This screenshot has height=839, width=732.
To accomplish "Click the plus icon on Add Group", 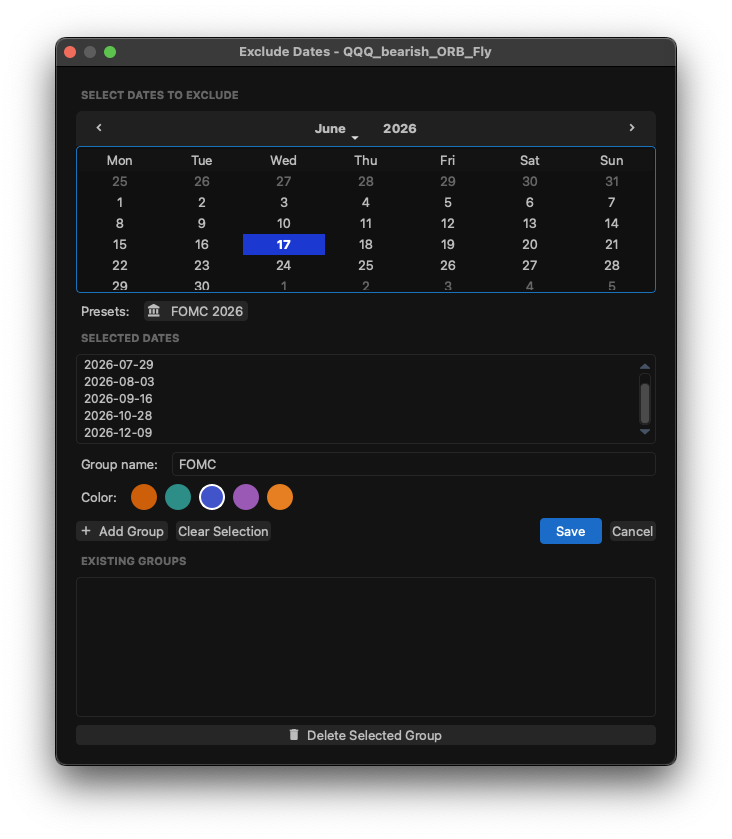I will coord(86,531).
